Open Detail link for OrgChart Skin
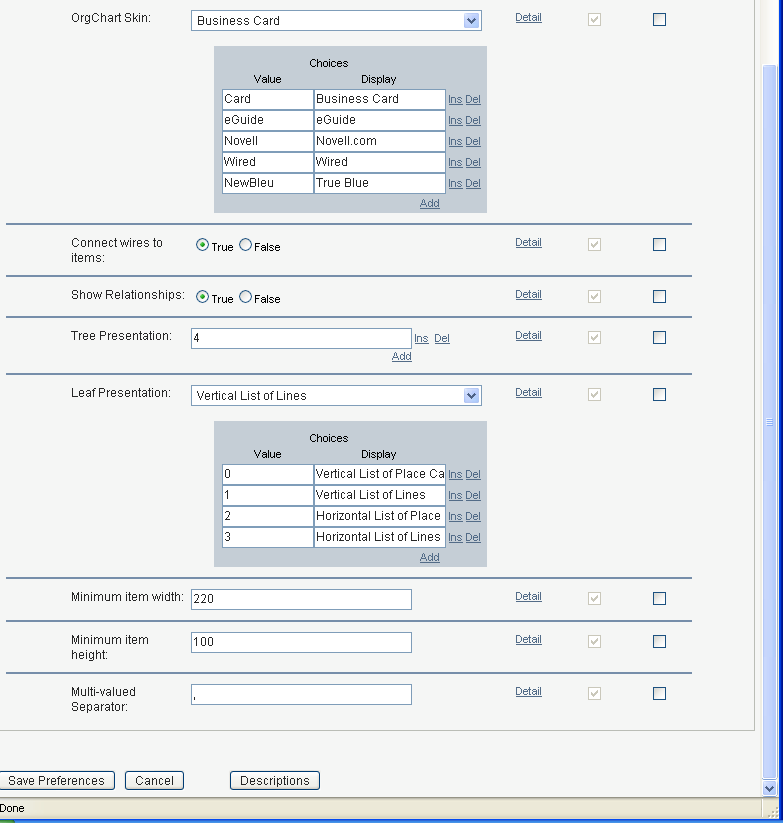Viewport: 783px width, 823px height. (528, 17)
